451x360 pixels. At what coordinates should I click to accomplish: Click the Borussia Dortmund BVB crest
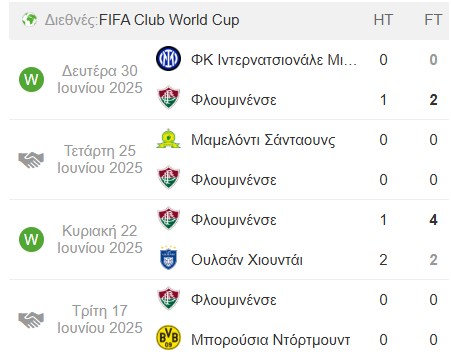tap(168, 338)
